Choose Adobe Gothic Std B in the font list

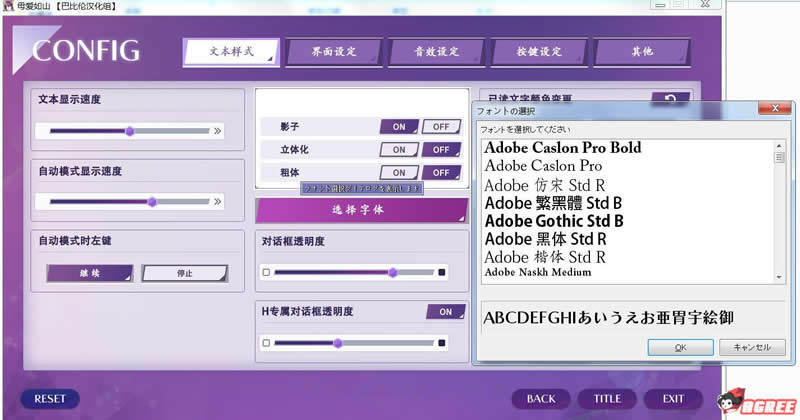point(553,220)
